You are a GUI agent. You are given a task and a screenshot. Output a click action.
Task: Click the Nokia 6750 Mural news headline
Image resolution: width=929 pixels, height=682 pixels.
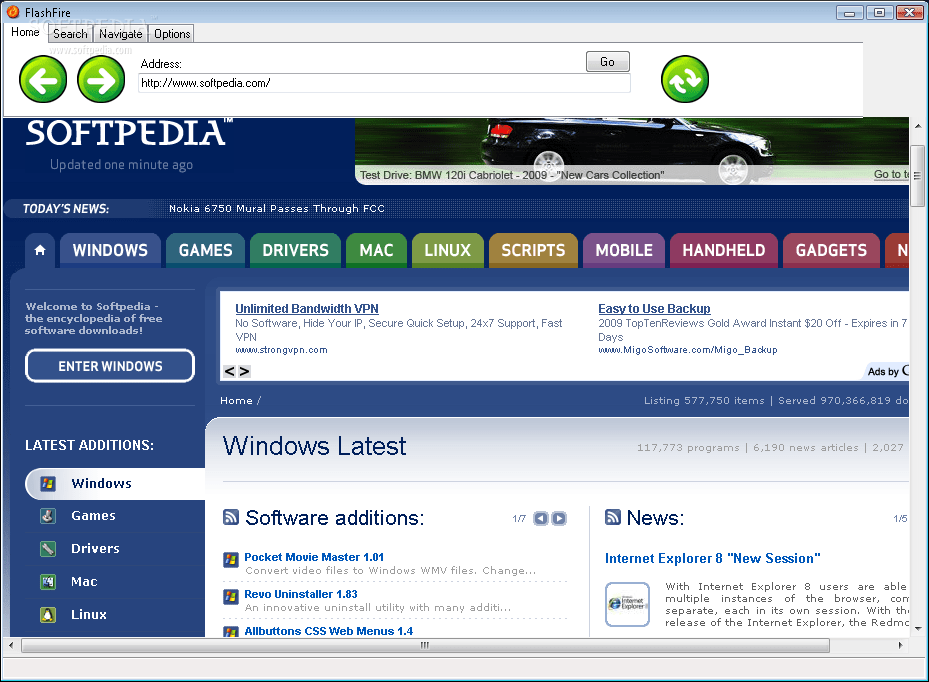pyautogui.click(x=277, y=209)
